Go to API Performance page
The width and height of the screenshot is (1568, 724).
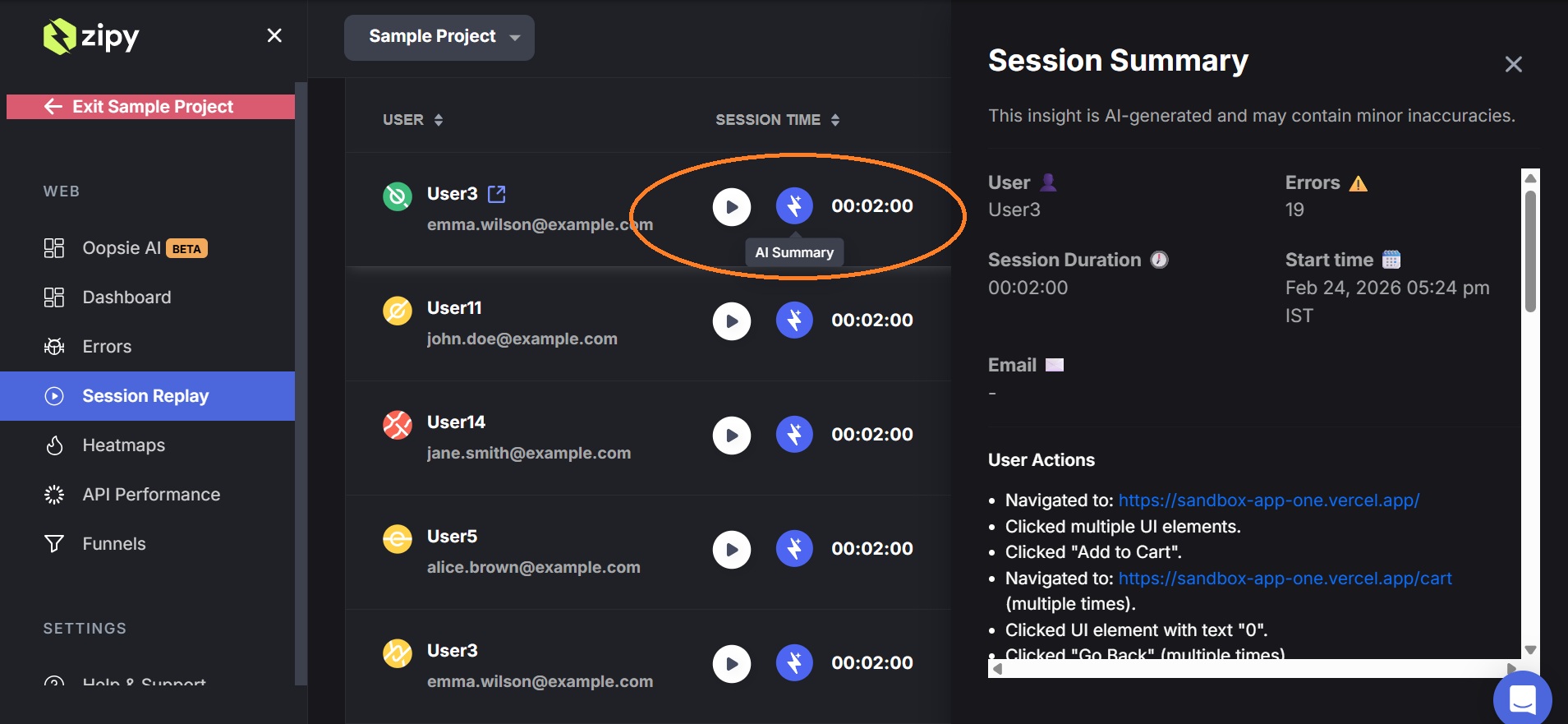point(151,495)
